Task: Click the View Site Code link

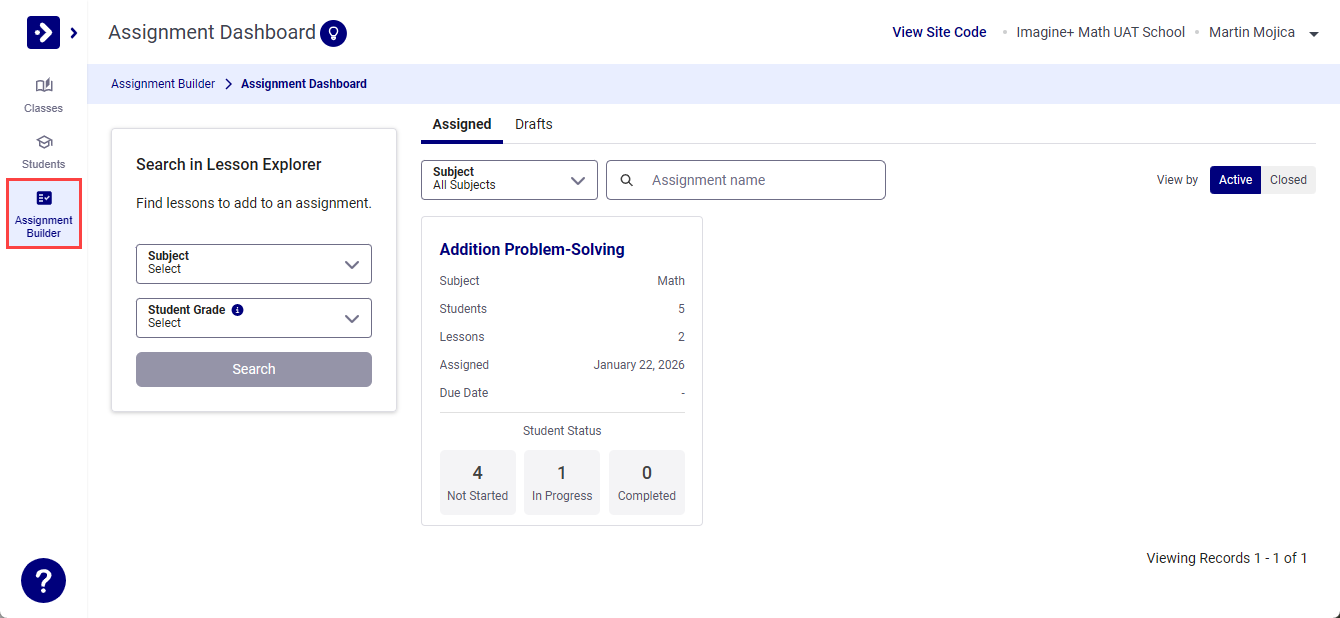Action: pyautogui.click(x=939, y=32)
